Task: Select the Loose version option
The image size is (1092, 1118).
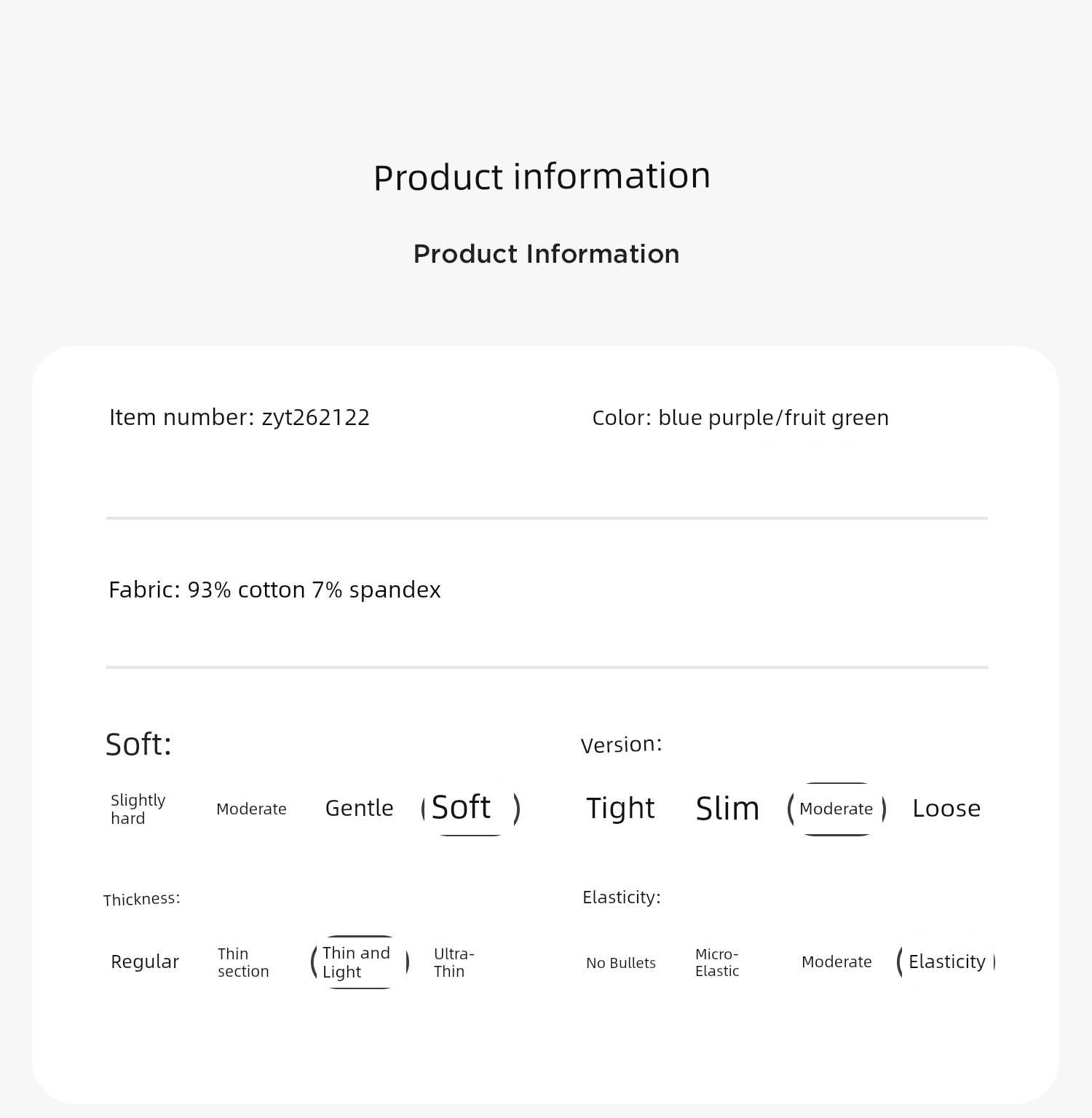Action: coord(946,808)
